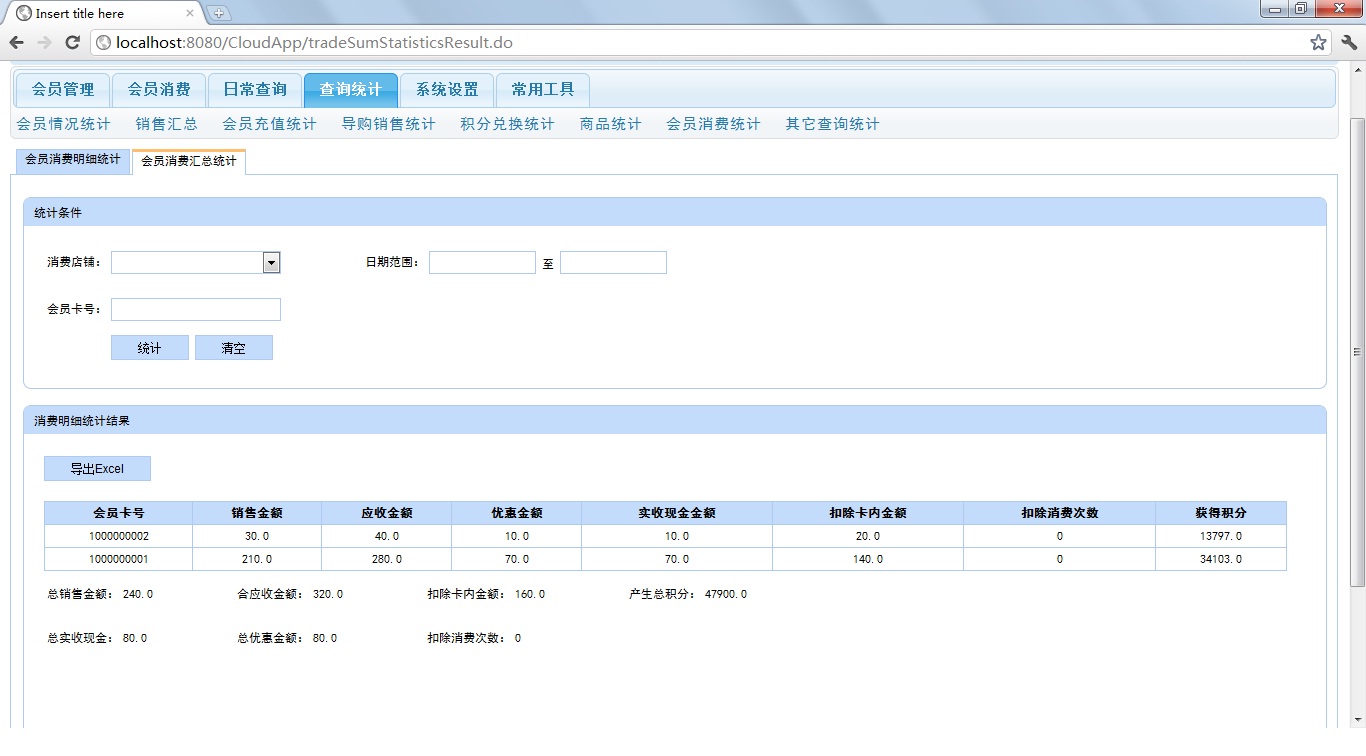The image size is (1366, 756).
Task: Open a new browser tab
Action: [x=219, y=13]
